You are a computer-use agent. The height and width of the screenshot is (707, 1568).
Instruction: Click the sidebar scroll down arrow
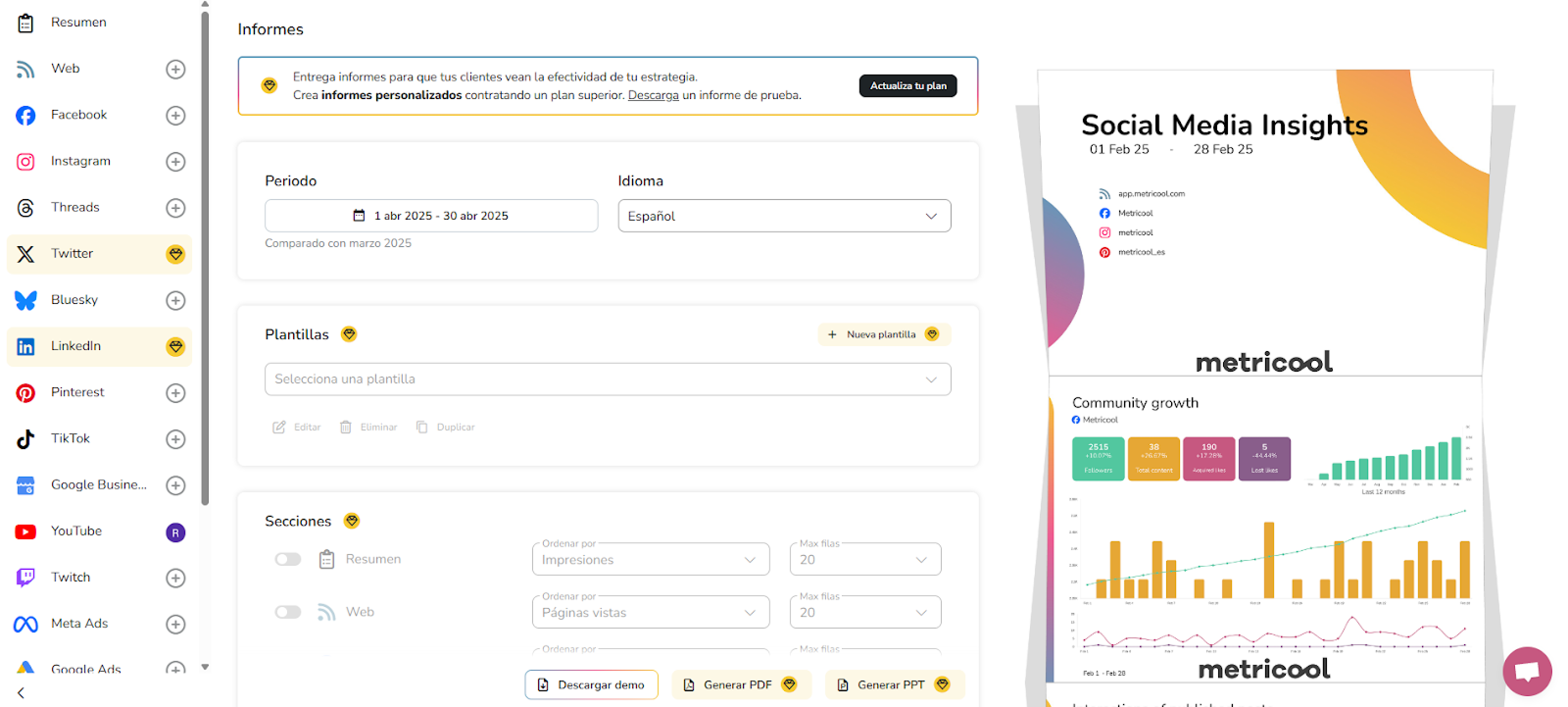[x=205, y=667]
